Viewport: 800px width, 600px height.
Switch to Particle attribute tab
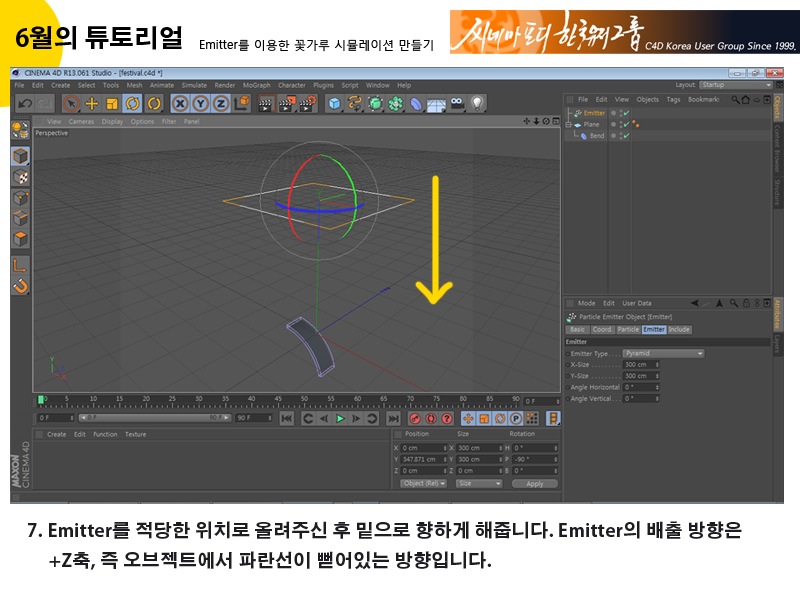628,330
